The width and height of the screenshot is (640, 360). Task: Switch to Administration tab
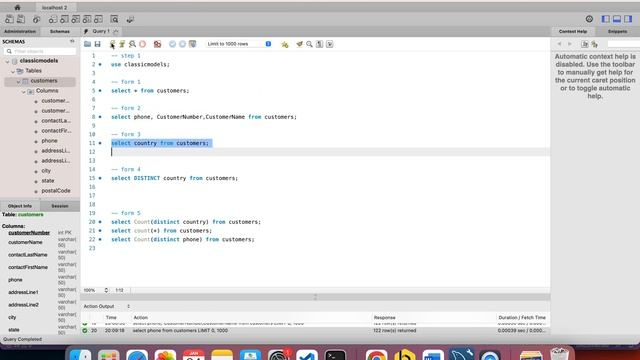click(x=20, y=31)
